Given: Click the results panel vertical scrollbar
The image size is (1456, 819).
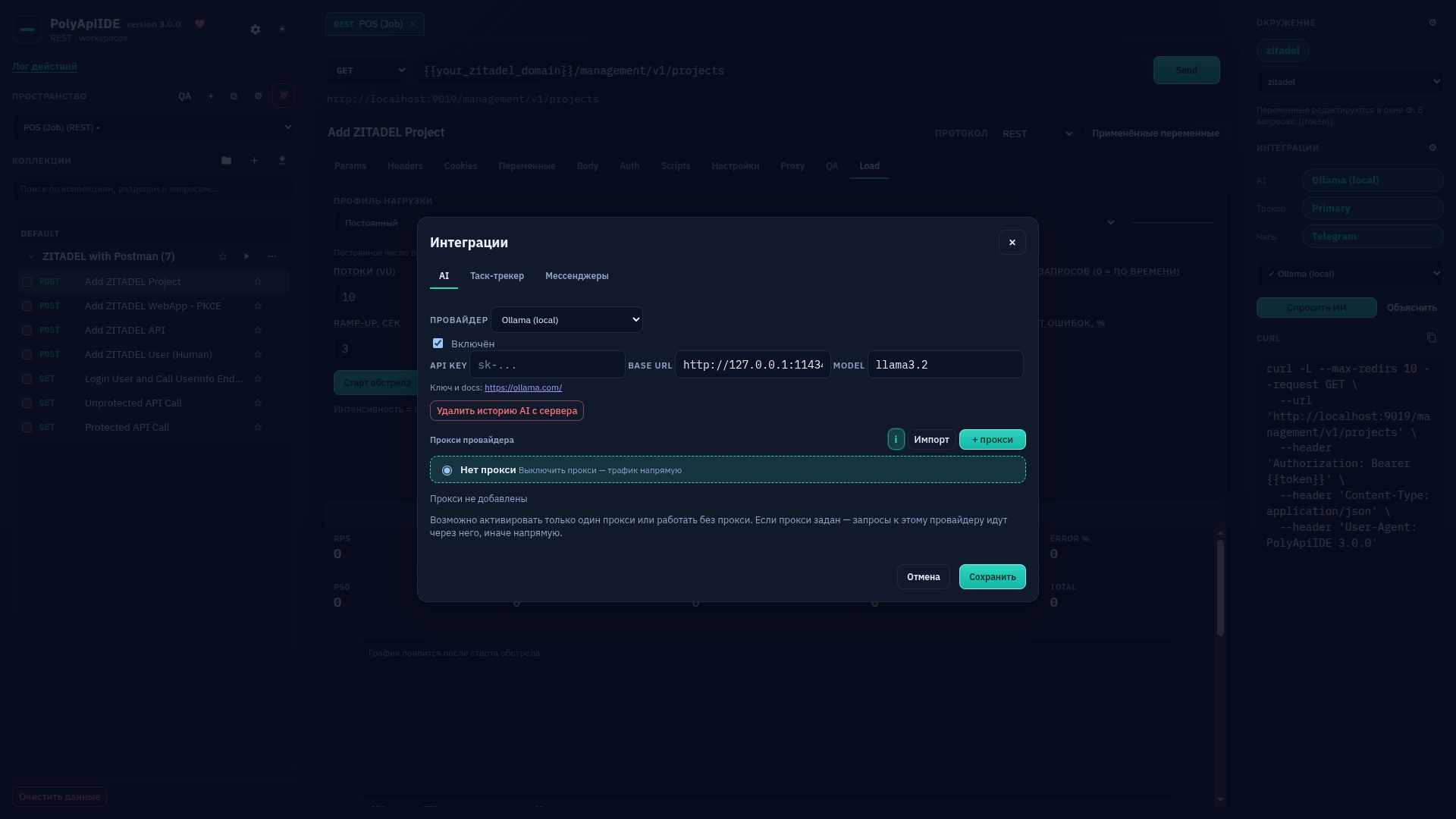Looking at the screenshot, I should tap(1220, 588).
